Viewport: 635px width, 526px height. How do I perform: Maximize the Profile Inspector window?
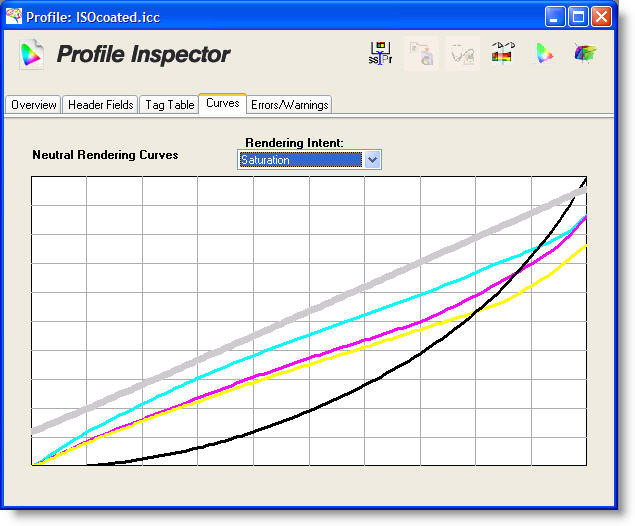pos(580,17)
